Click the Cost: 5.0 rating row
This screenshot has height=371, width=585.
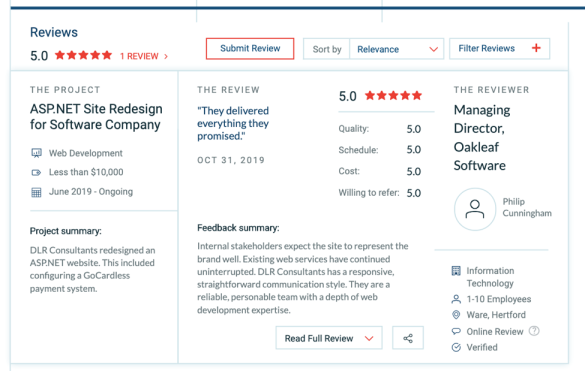(380, 171)
